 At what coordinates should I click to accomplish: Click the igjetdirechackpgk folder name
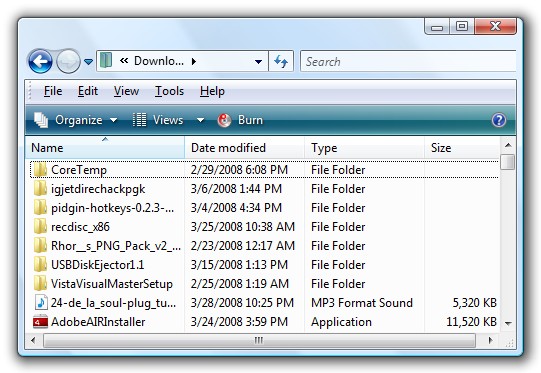(98, 189)
